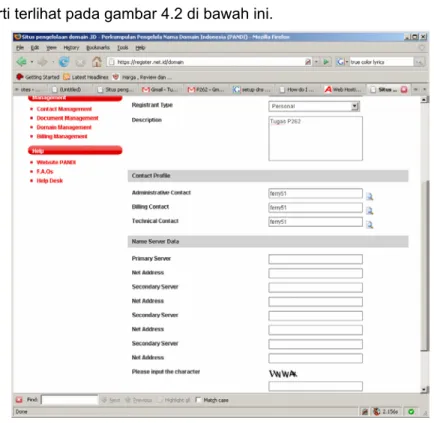The width and height of the screenshot is (434, 423).
Task: Open the Bookmarks menu
Action: (x=98, y=48)
